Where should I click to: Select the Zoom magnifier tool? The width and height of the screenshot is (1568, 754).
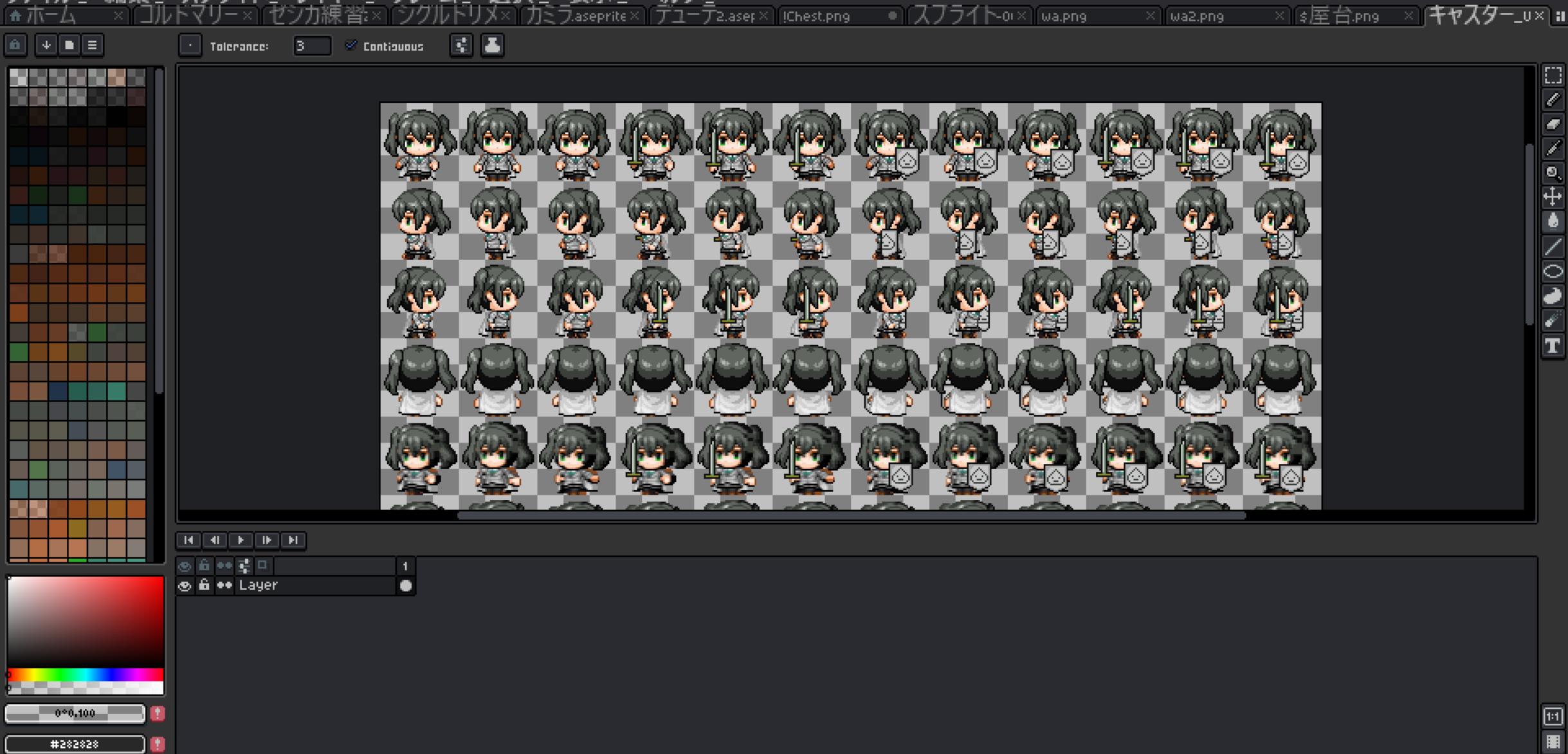point(1553,172)
